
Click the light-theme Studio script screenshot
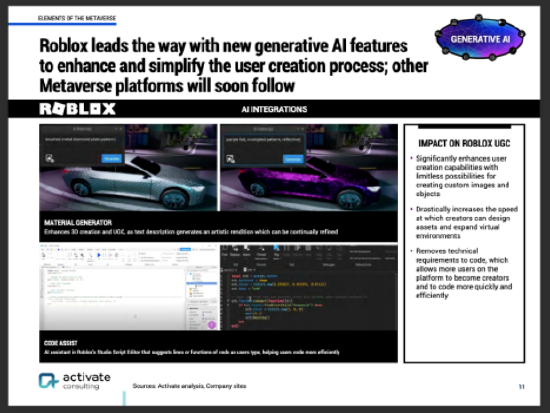[x=128, y=287]
